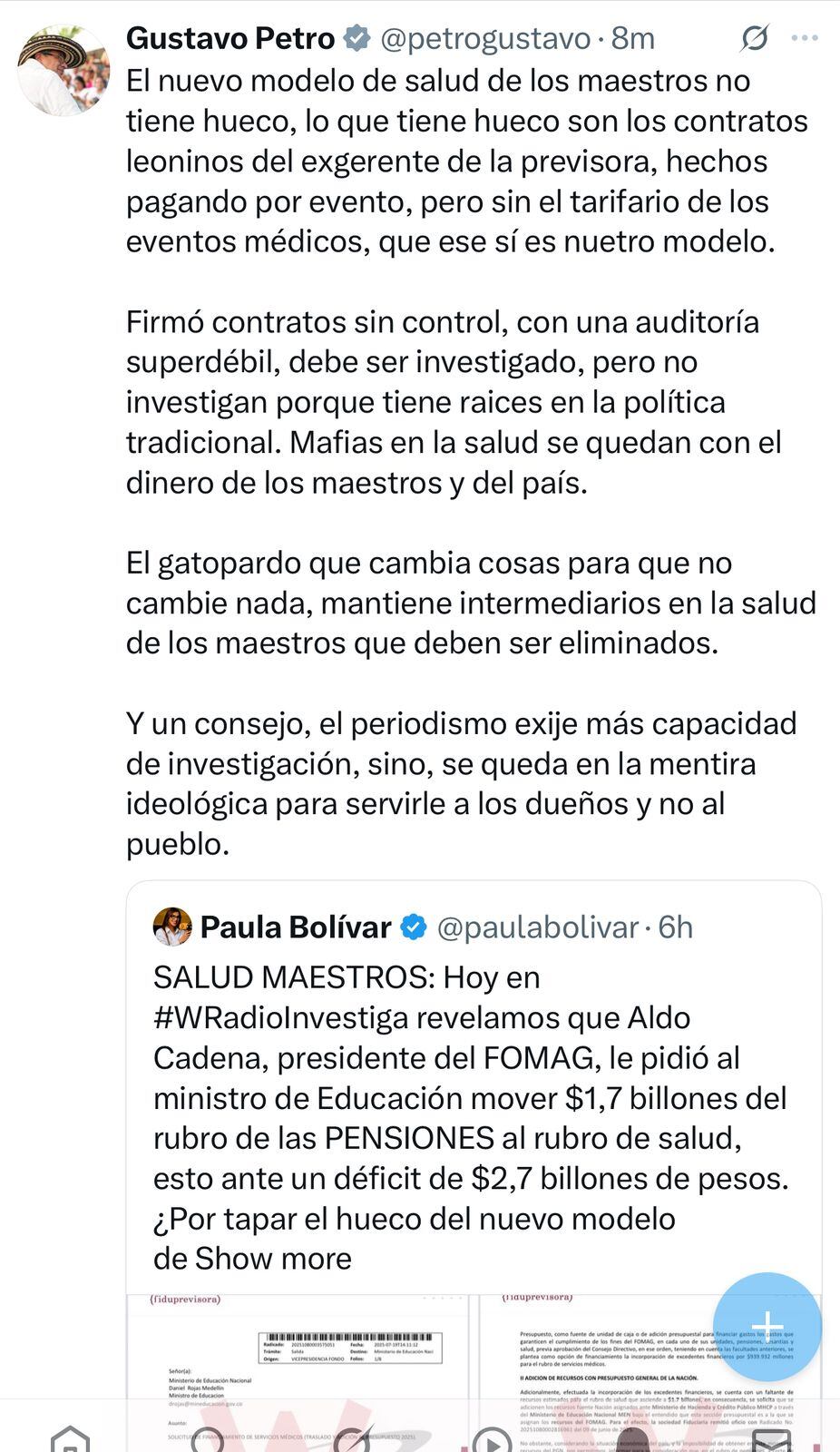Click the Gustavo Petro display name
The image size is (840, 1452).
230,38
